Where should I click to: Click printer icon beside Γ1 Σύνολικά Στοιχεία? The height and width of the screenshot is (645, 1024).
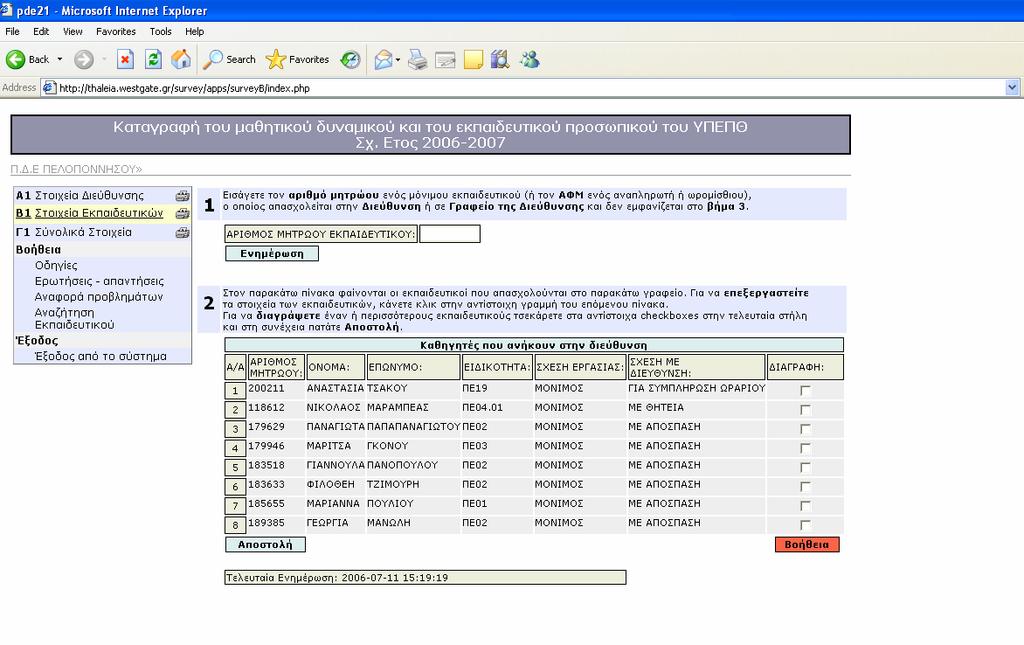click(182, 232)
